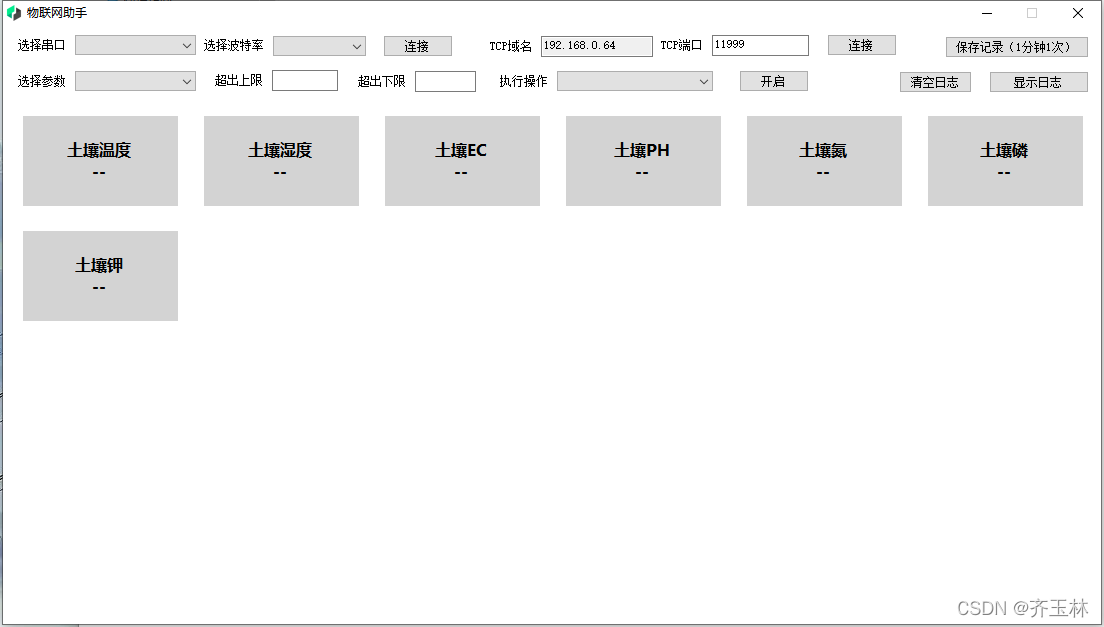This screenshot has width=1104, height=627.
Task: Click 保存记录（1分钟1次）to save records
Action: point(1016,47)
